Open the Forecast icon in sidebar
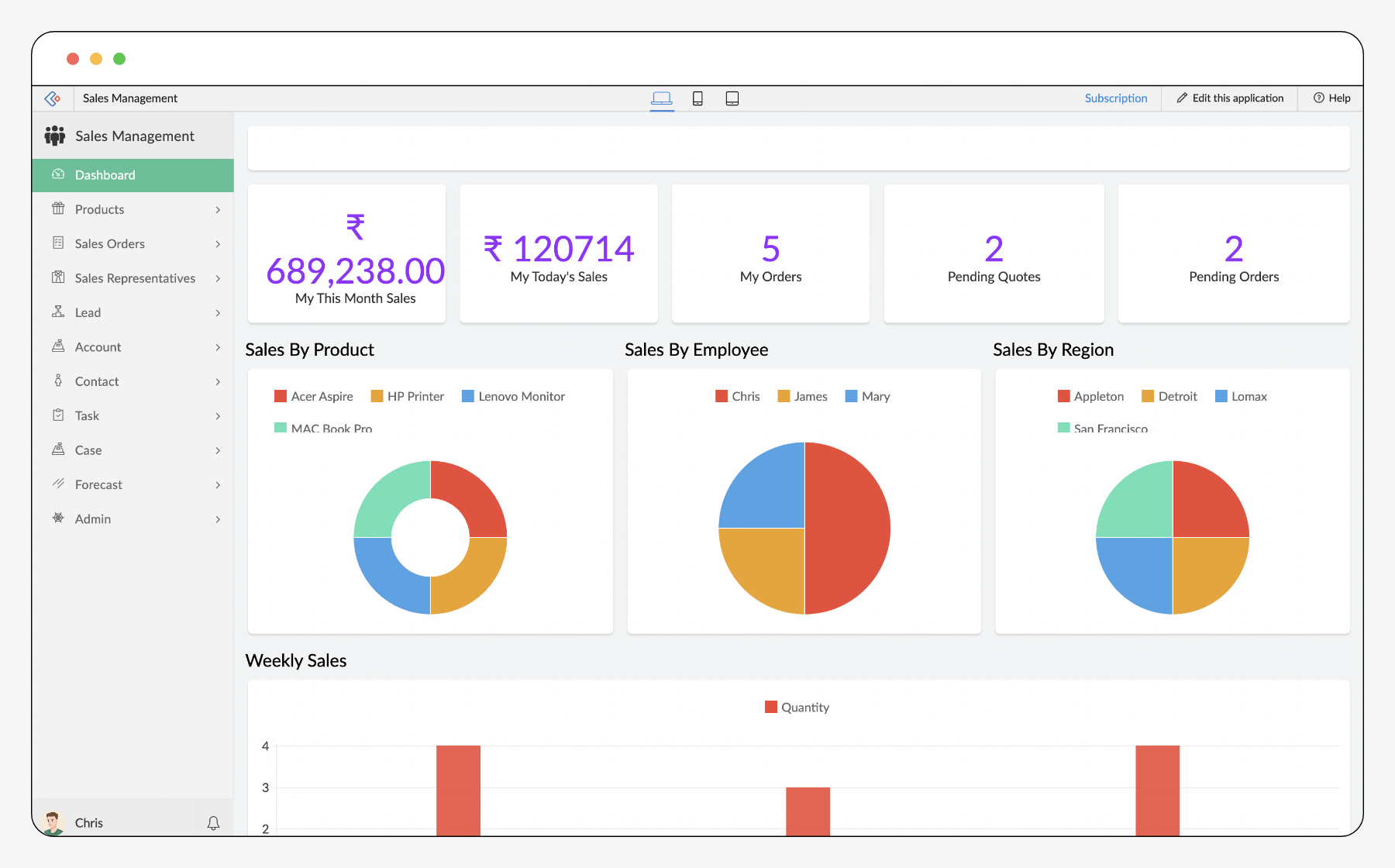 pos(58,484)
